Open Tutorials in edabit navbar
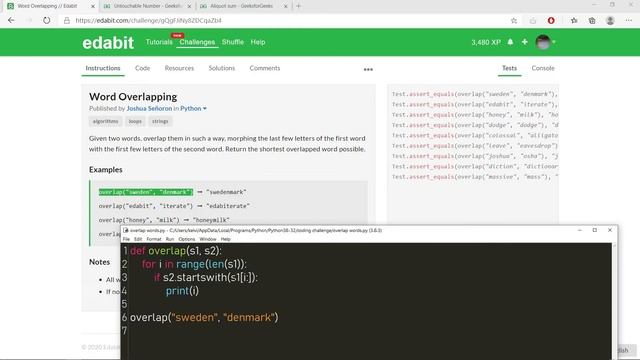Image resolution: width=640 pixels, height=360 pixels. pos(159,42)
